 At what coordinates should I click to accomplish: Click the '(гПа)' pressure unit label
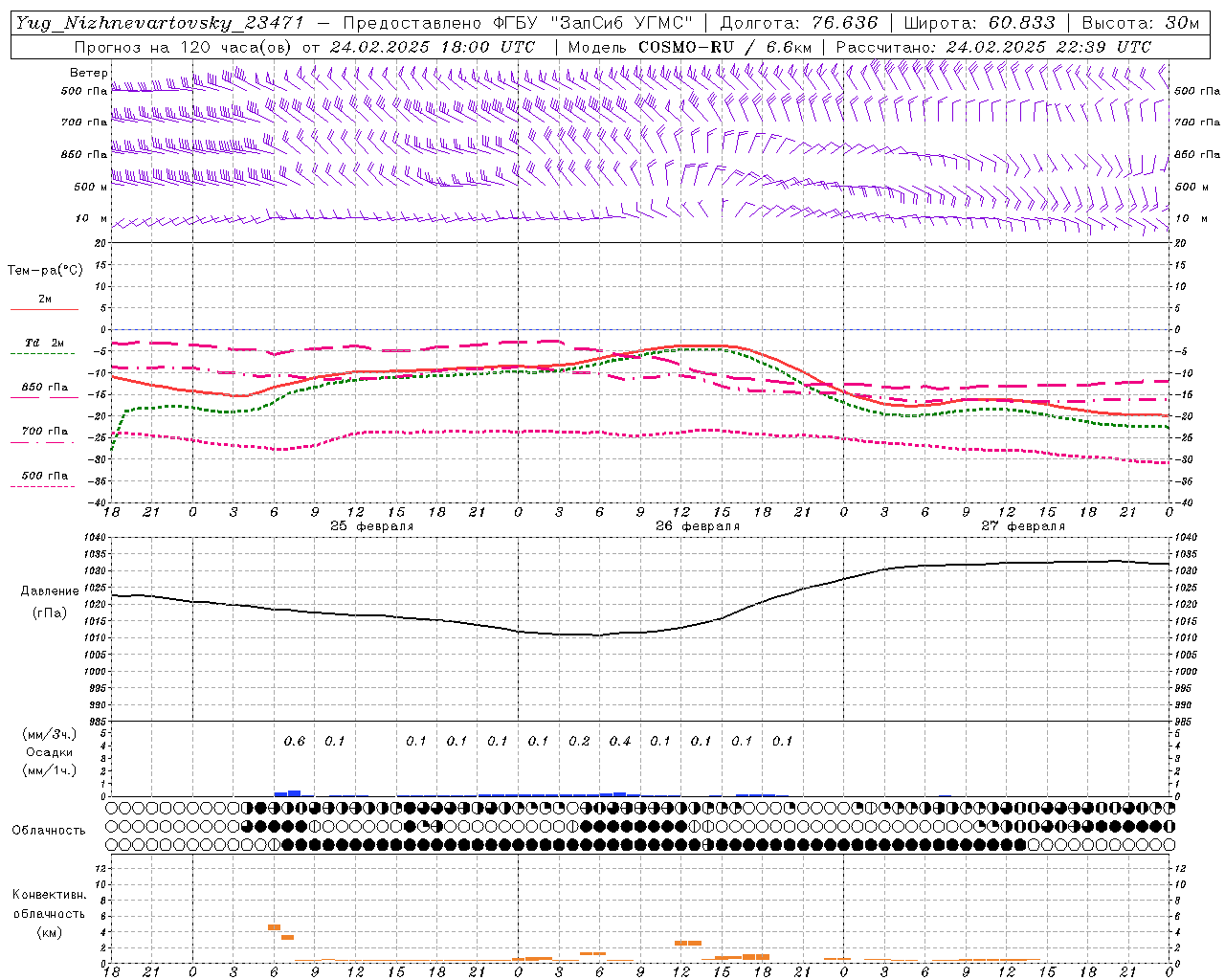click(50, 612)
